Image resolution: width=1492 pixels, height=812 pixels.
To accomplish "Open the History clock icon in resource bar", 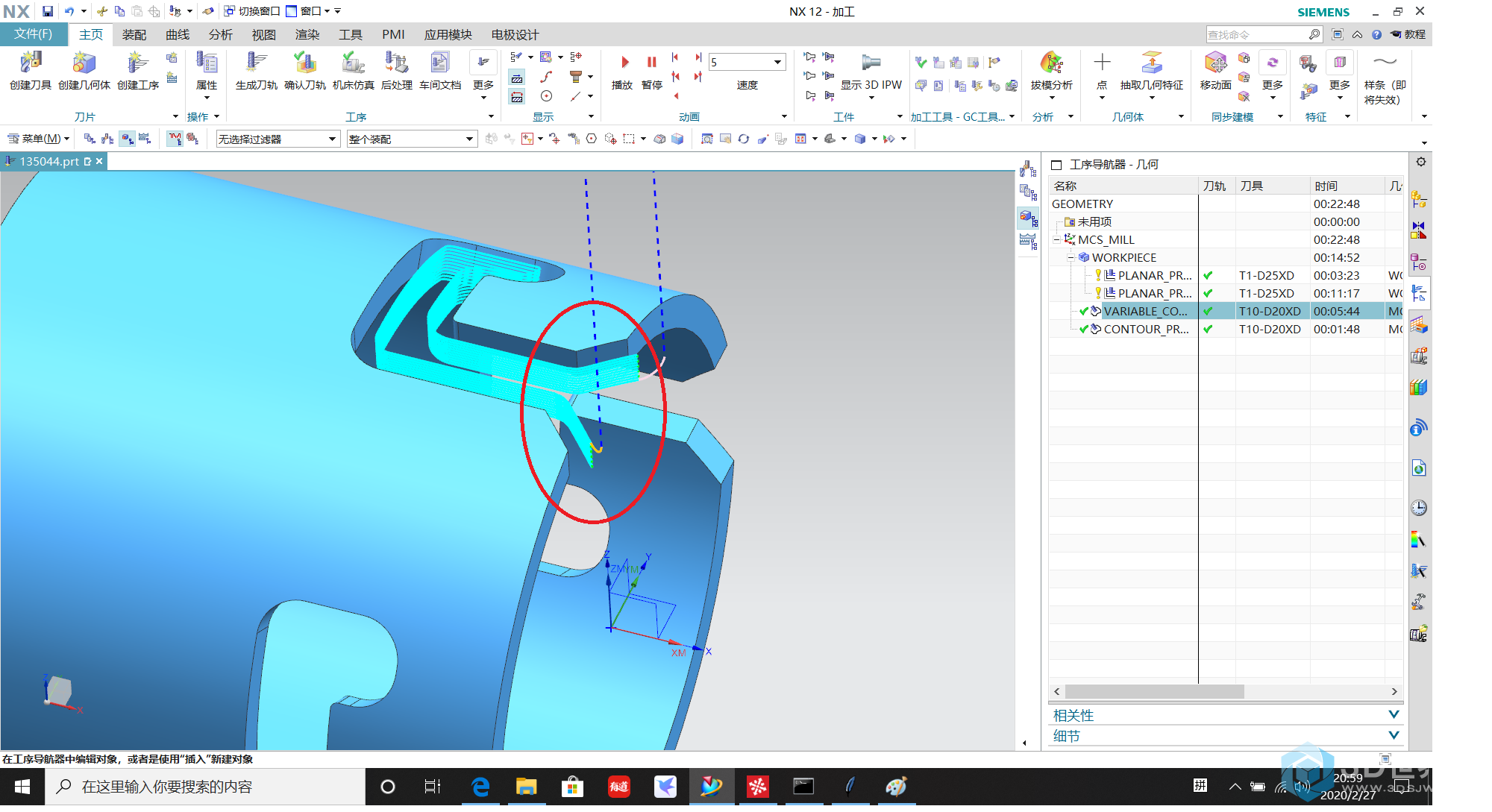I will click(1419, 508).
